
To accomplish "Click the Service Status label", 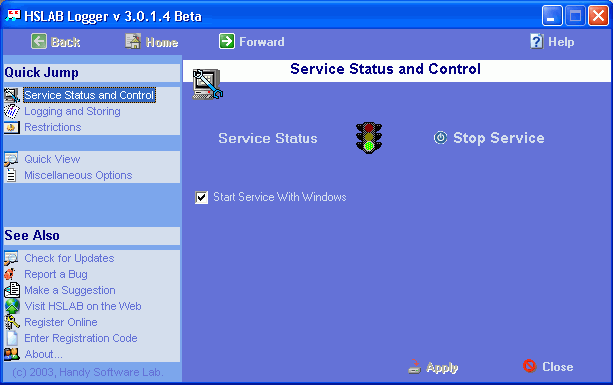I will tap(268, 138).
